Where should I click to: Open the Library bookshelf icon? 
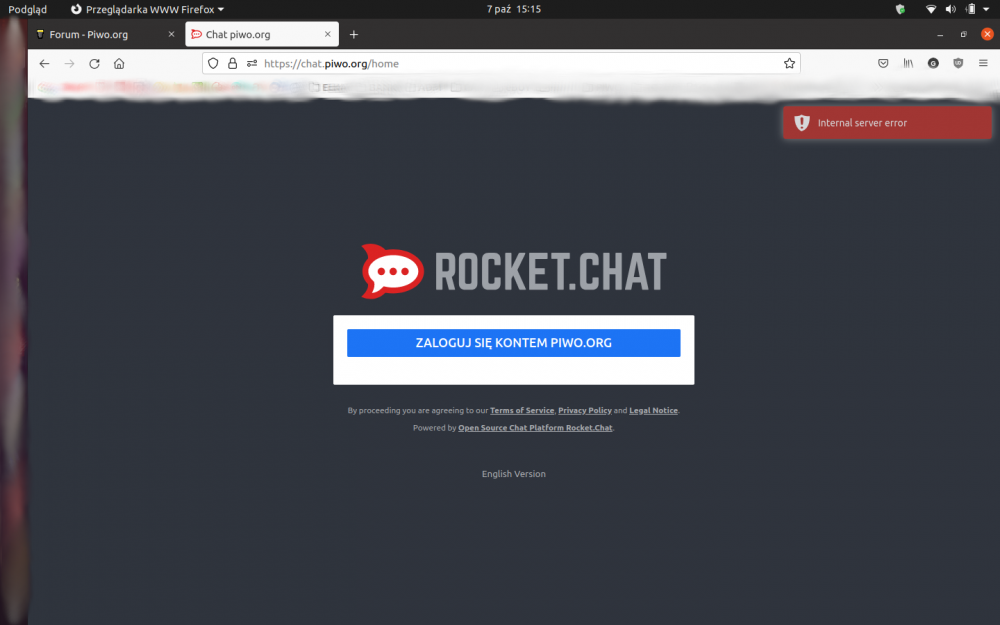coord(908,63)
